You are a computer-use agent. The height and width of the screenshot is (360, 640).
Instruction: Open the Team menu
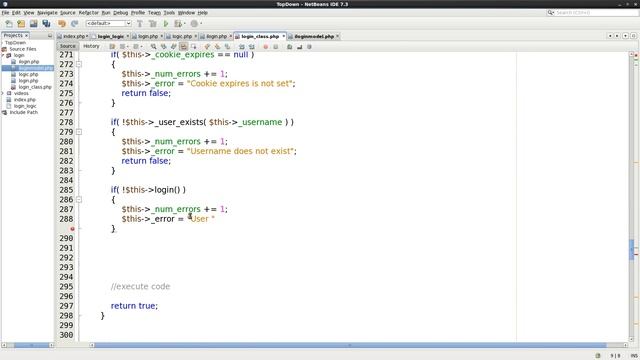154,13
